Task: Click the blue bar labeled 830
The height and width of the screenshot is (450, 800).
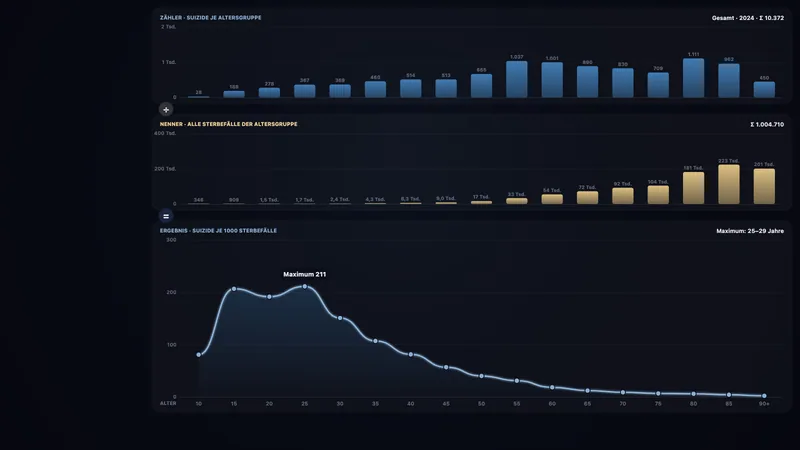Action: [x=623, y=83]
